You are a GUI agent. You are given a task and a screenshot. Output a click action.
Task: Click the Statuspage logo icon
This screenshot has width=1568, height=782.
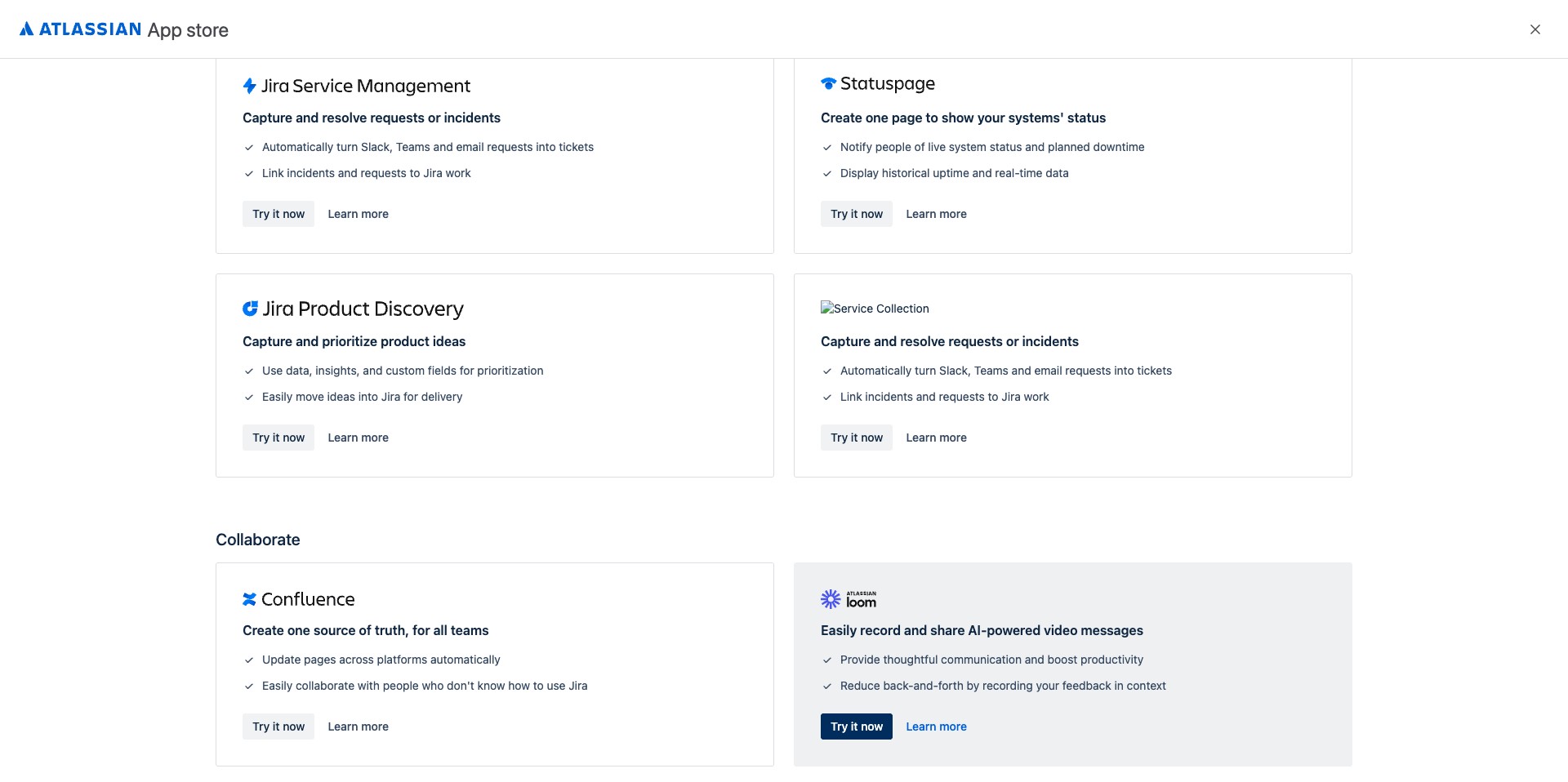[x=828, y=83]
